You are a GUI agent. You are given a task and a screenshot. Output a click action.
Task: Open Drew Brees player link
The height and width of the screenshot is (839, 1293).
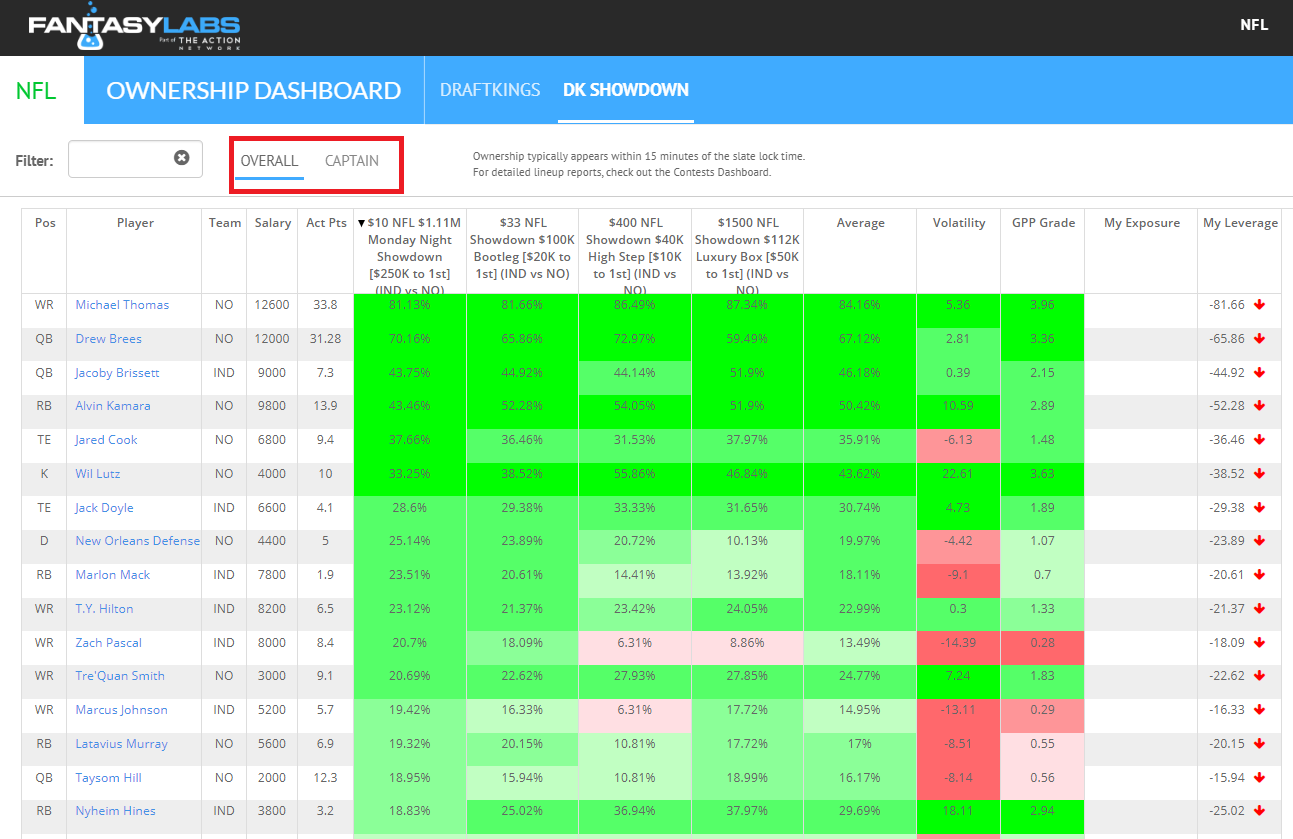pyautogui.click(x=108, y=339)
